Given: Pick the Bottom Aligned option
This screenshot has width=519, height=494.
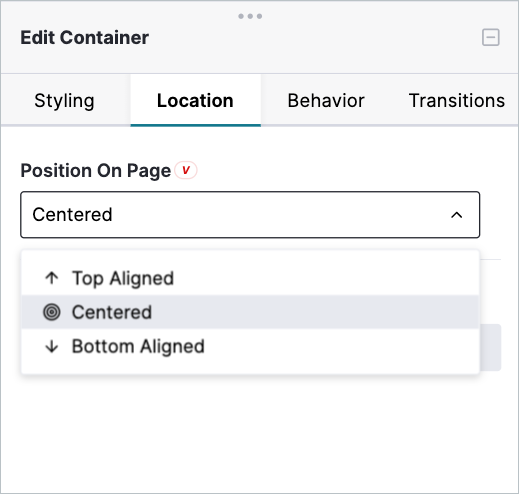Looking at the screenshot, I should click(x=250, y=346).
